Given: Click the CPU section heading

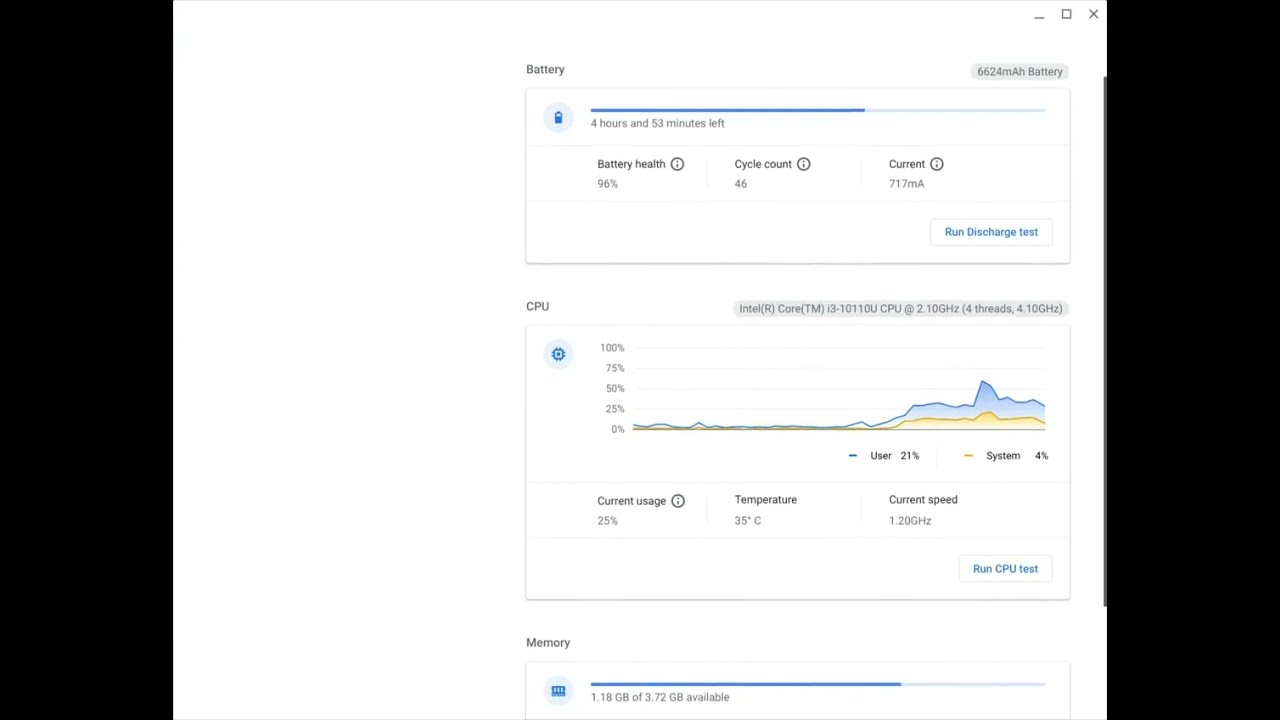Looking at the screenshot, I should click(537, 307).
